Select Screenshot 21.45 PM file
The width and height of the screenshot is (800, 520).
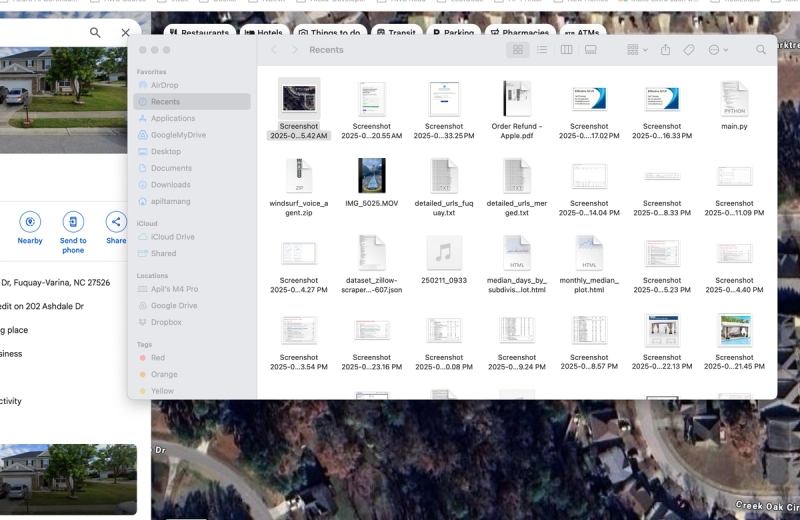point(734,341)
